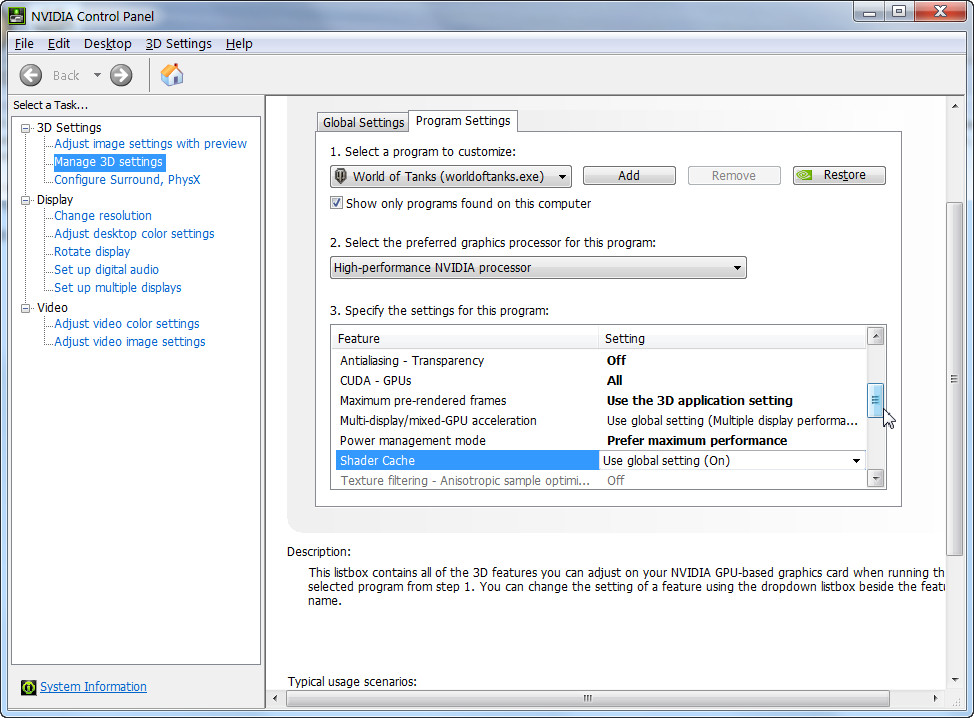Viewport: 974px width, 718px height.
Task: Go to the Home icon
Action: point(172,75)
